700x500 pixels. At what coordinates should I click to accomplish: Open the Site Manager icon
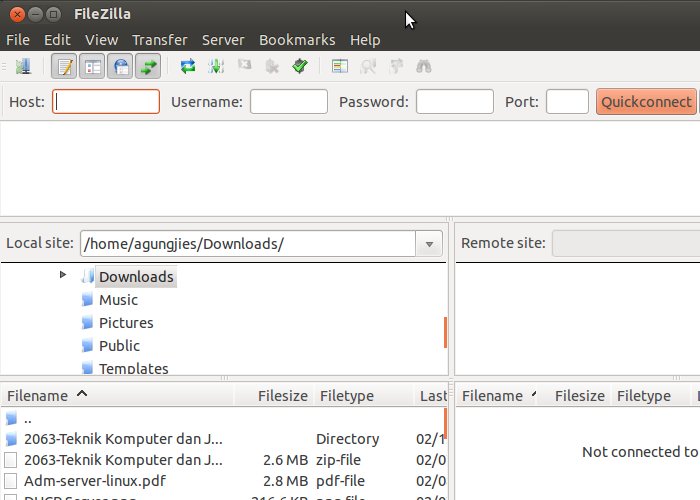pyautogui.click(x=23, y=67)
